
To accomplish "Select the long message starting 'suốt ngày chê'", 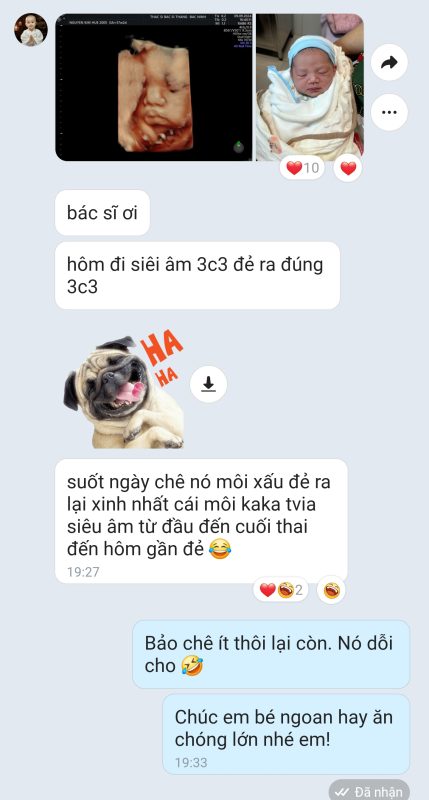I will coord(201,521).
